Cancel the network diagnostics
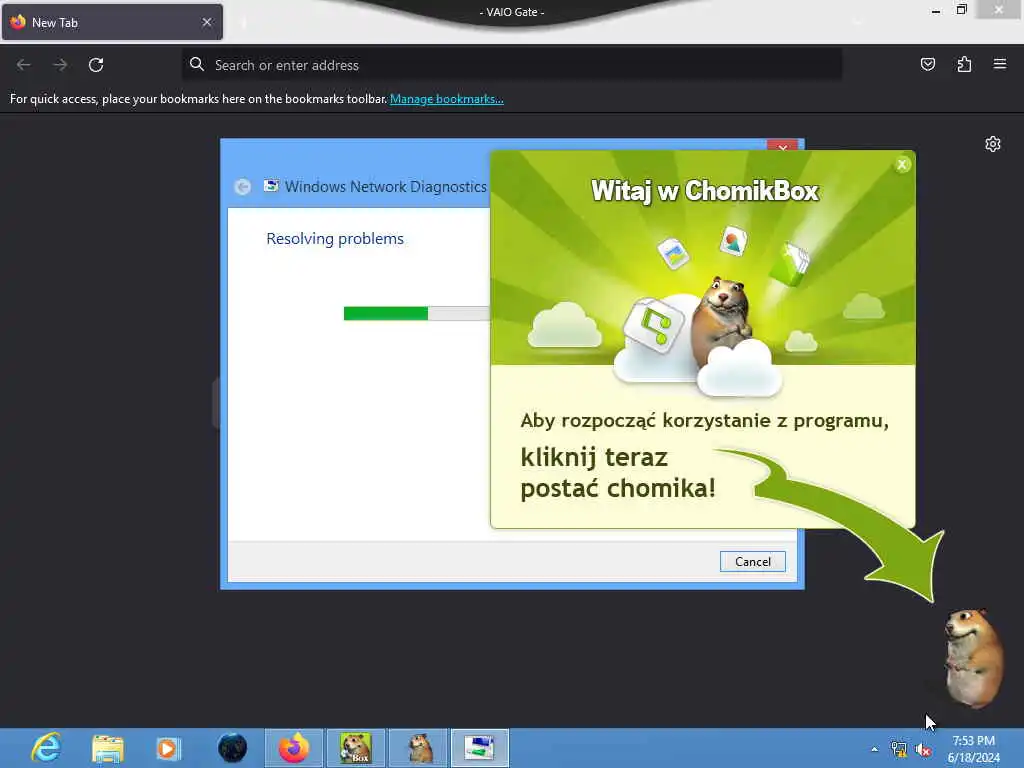This screenshot has height=768, width=1024. [752, 562]
